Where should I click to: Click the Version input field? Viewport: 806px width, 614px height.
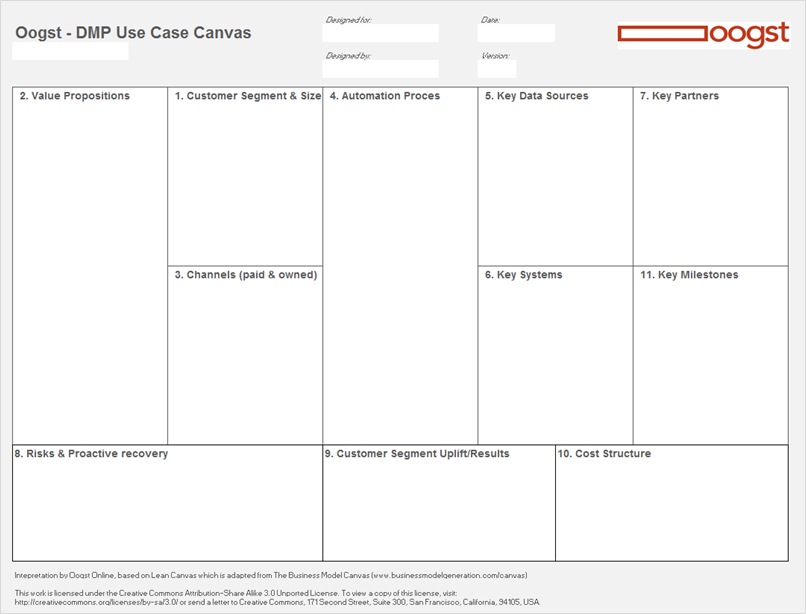pos(497,69)
